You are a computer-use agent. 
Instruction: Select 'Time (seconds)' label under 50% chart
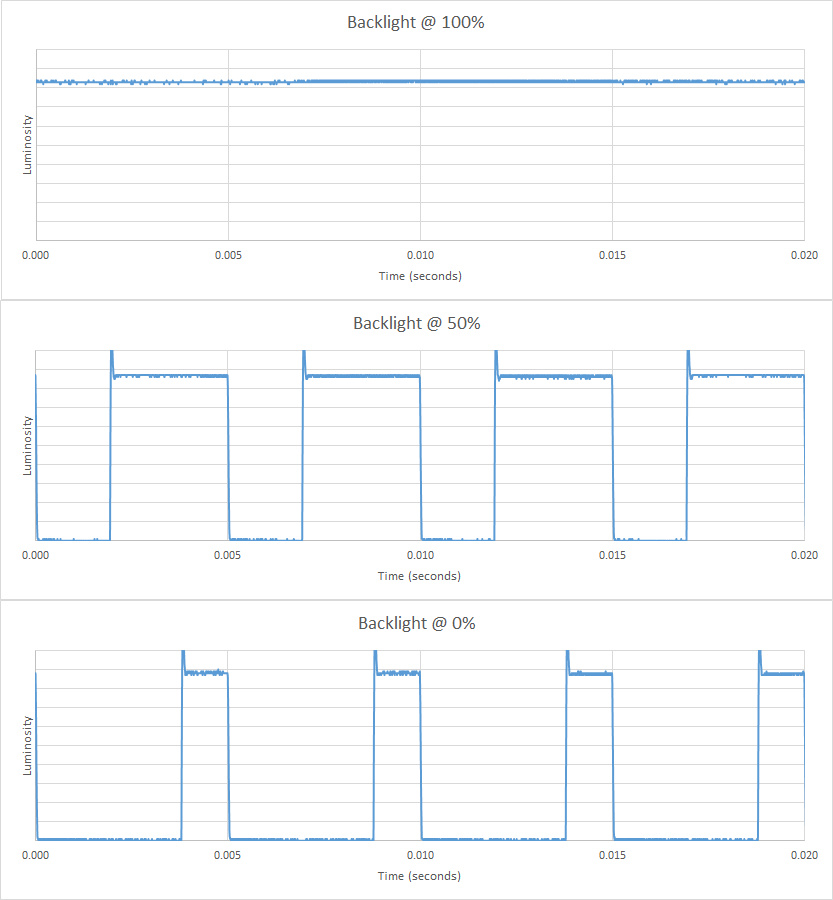pos(420,576)
